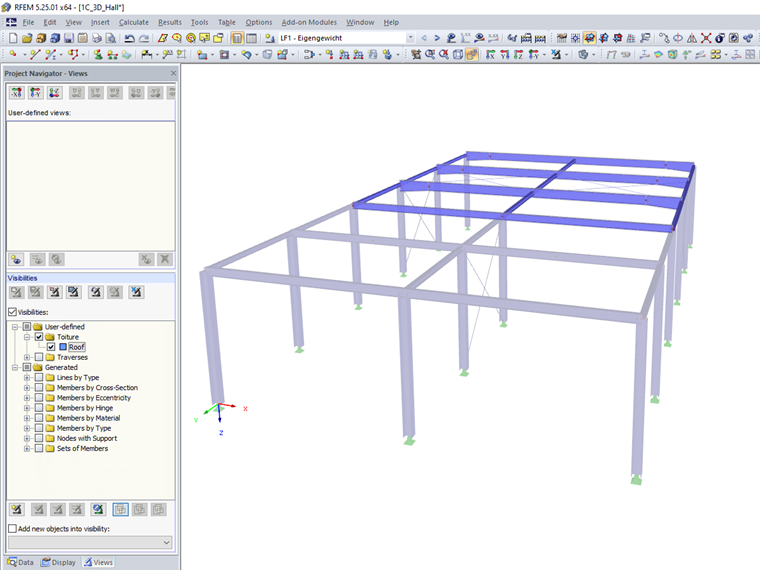
Task: Check the Traverses visibility checkbox
Action: [39, 357]
